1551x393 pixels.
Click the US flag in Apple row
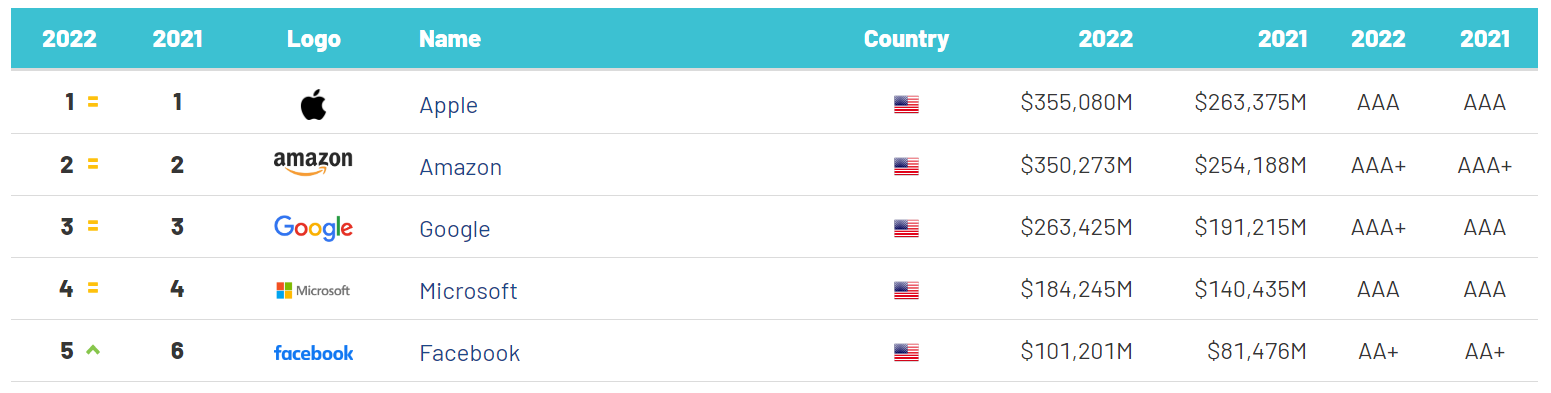click(x=906, y=104)
